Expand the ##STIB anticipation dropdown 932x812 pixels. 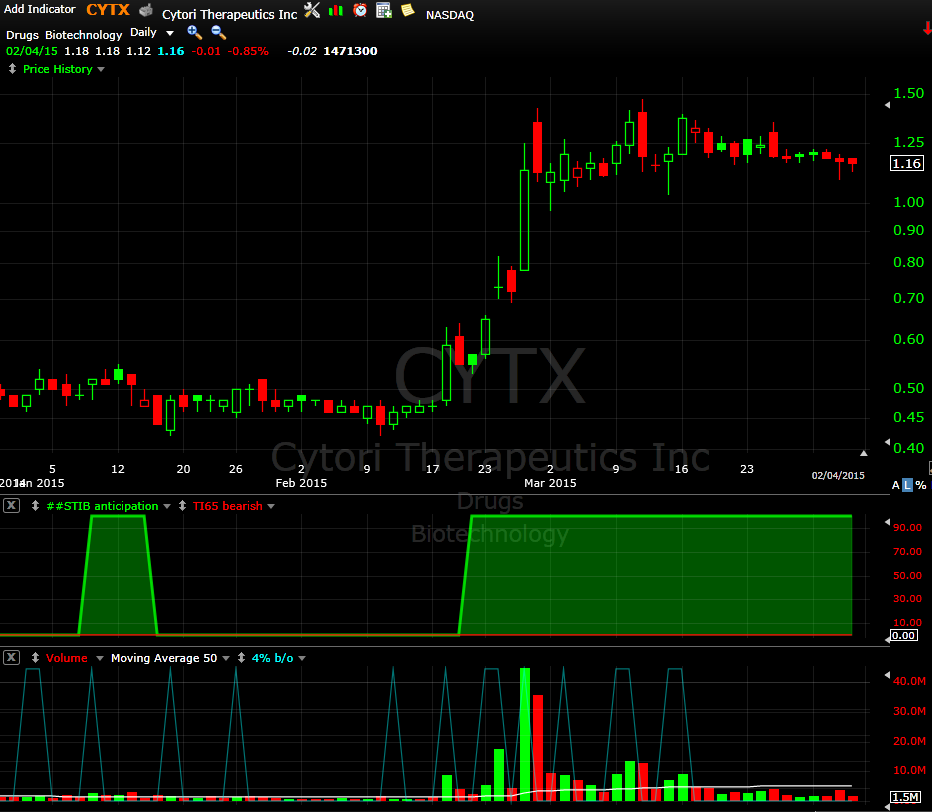[x=167, y=506]
